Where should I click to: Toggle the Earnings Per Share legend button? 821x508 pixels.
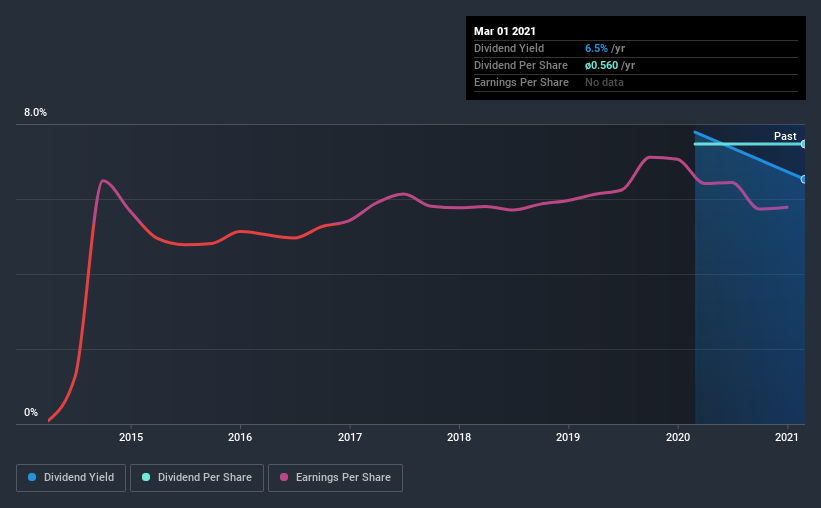tap(335, 478)
